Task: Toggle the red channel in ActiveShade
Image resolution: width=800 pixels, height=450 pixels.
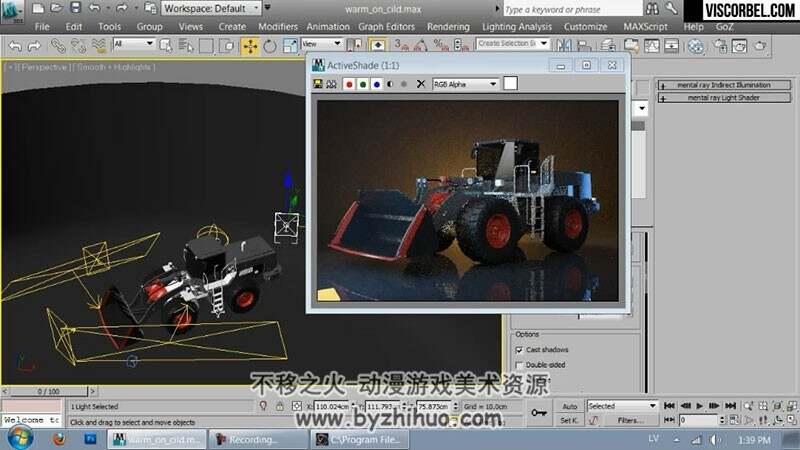Action: click(x=349, y=84)
